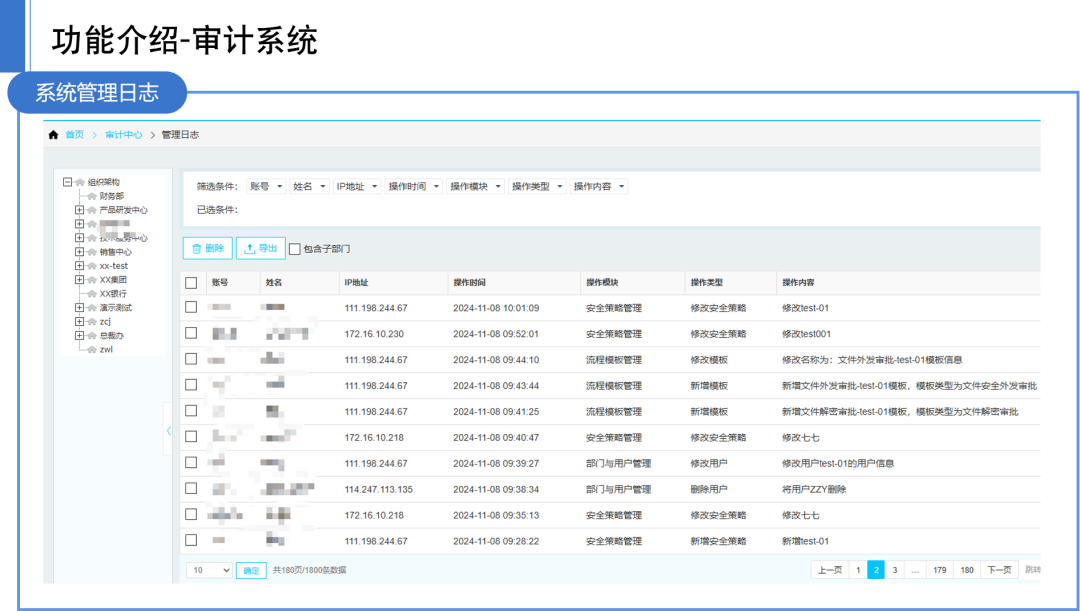The width and height of the screenshot is (1080, 611).
Task: Jump to page 1
Action: (x=858, y=570)
